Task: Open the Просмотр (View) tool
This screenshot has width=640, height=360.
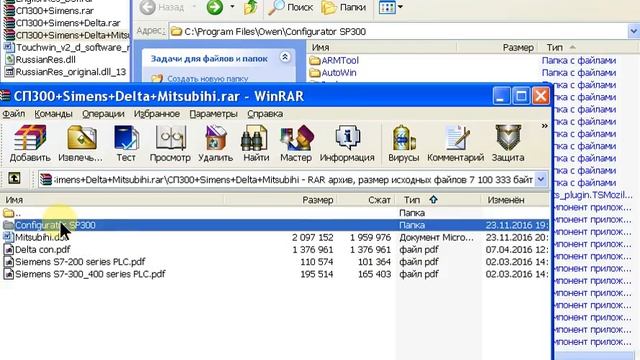Action: click(170, 143)
